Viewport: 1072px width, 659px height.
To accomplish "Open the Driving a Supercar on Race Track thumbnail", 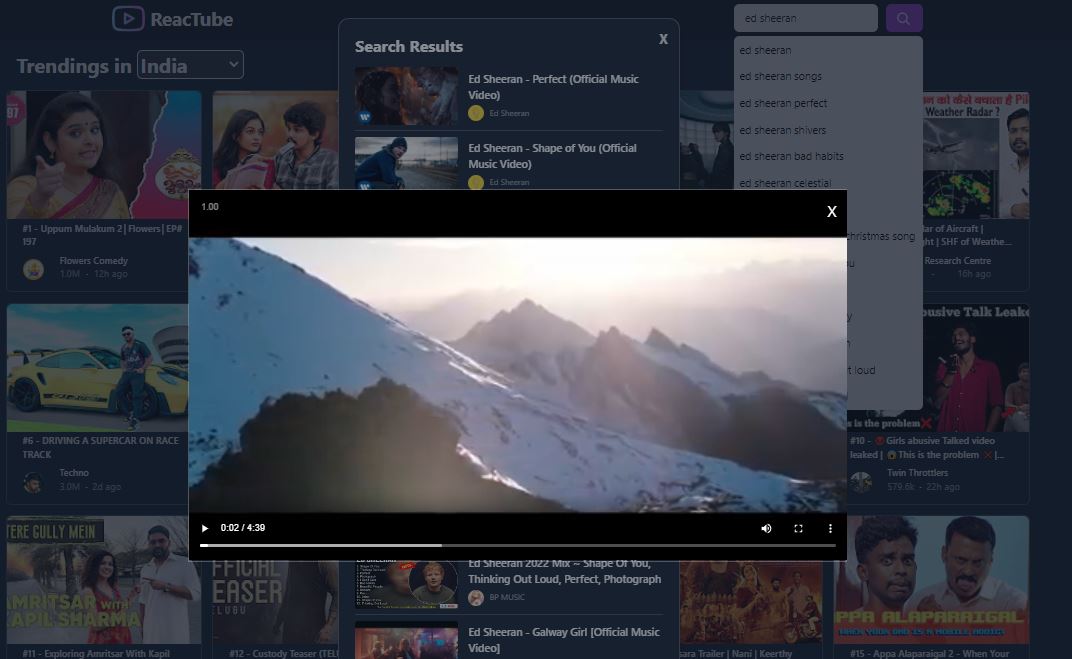I will [97, 368].
